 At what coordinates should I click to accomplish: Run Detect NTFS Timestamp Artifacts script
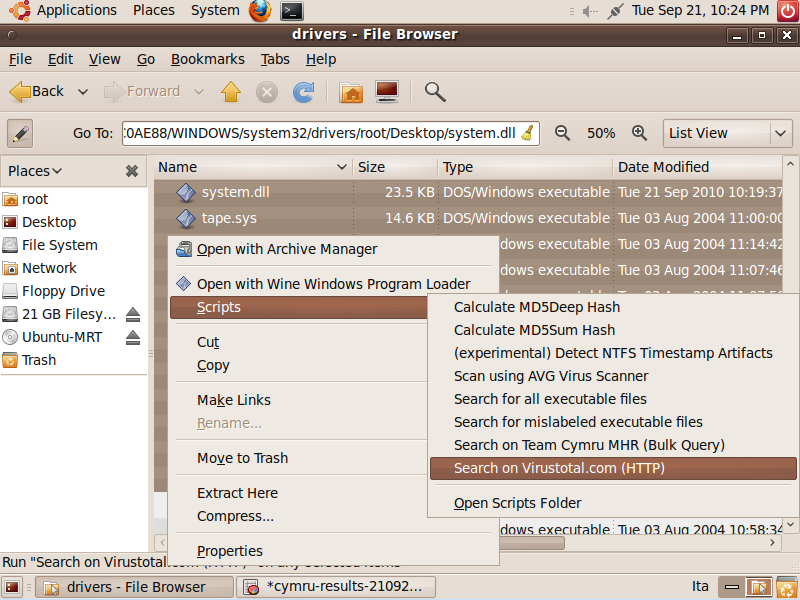pos(613,353)
